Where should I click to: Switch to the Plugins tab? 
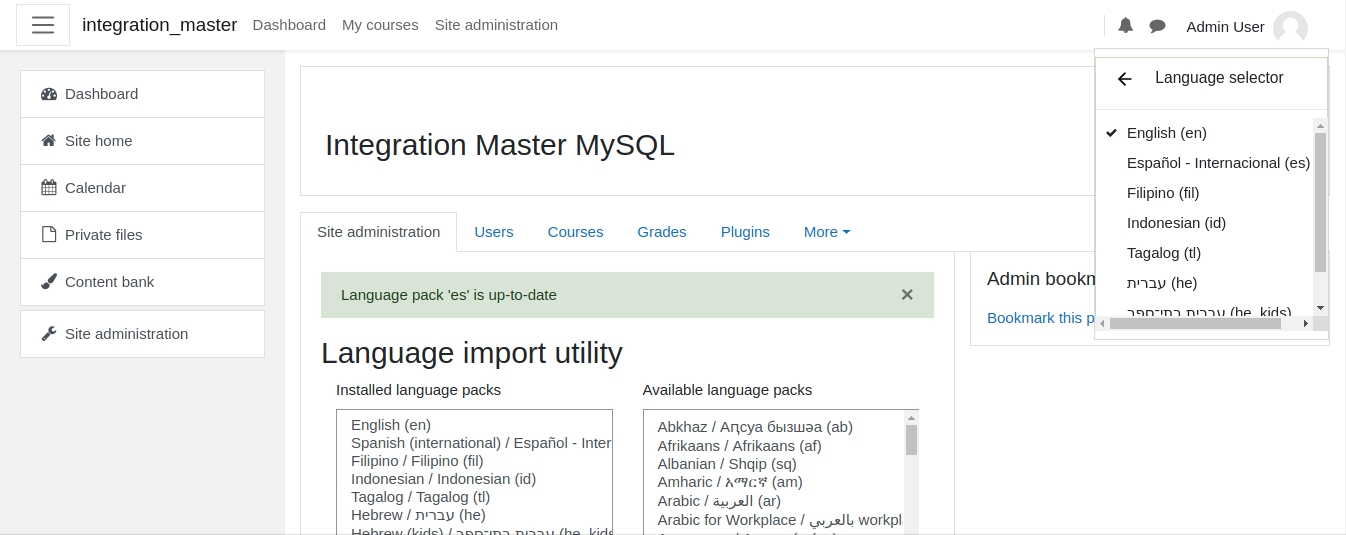click(x=745, y=232)
